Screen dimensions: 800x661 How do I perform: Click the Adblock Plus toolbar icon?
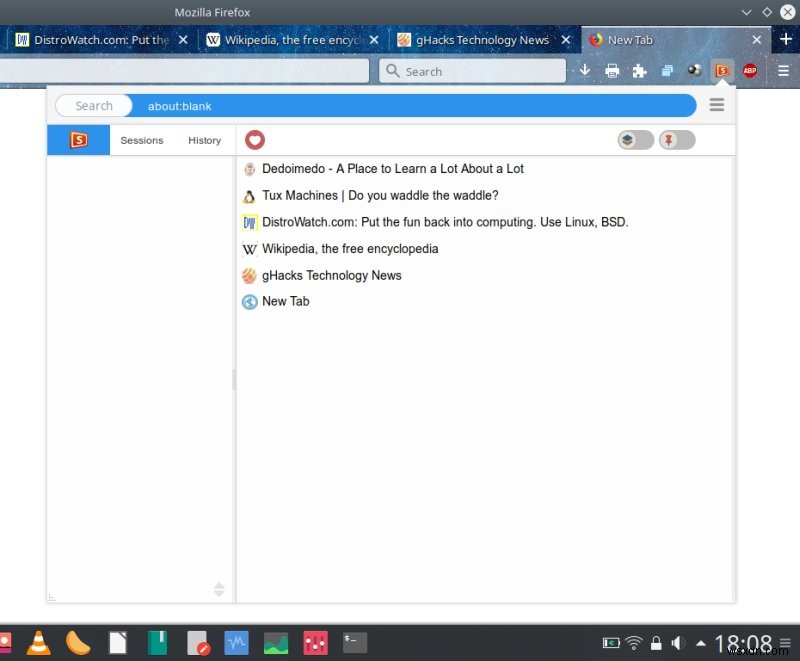click(750, 70)
